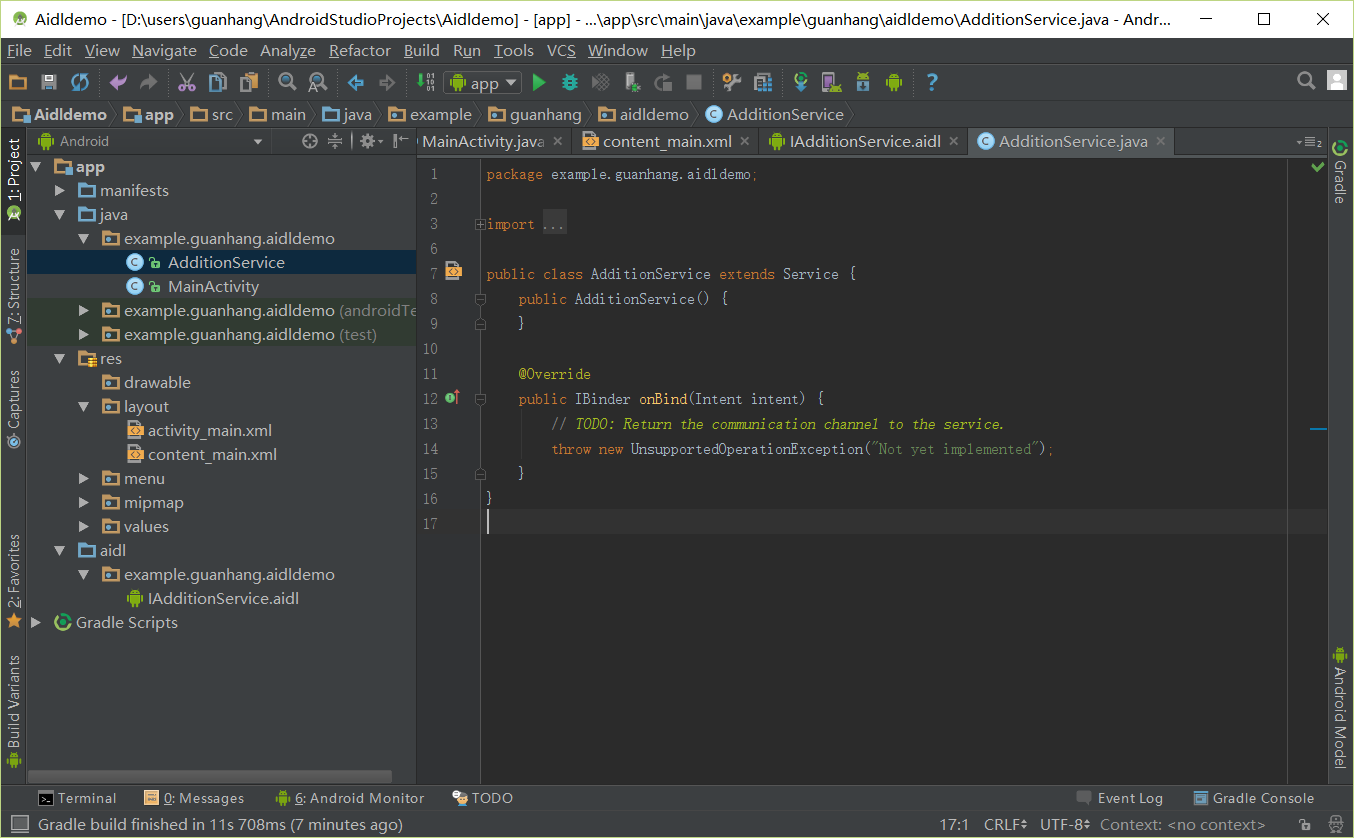Click the Replace magnifier-with-A icon

pos(317,82)
